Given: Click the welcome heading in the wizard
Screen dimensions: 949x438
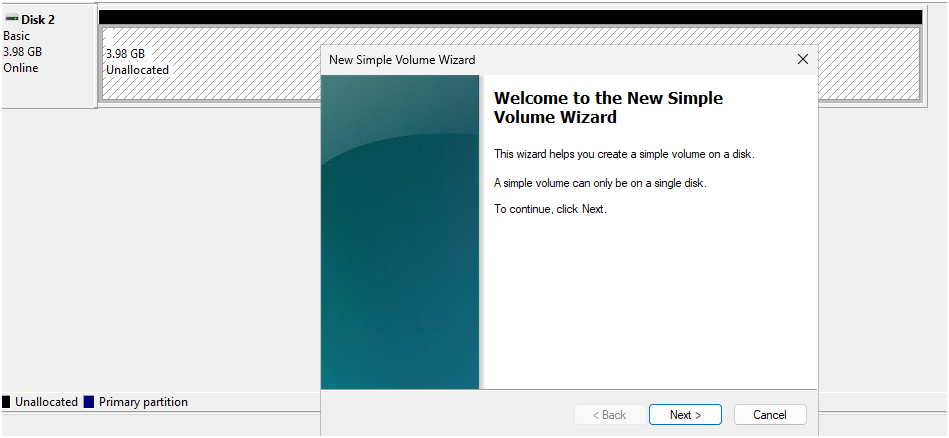Looking at the screenshot, I should 608,108.
